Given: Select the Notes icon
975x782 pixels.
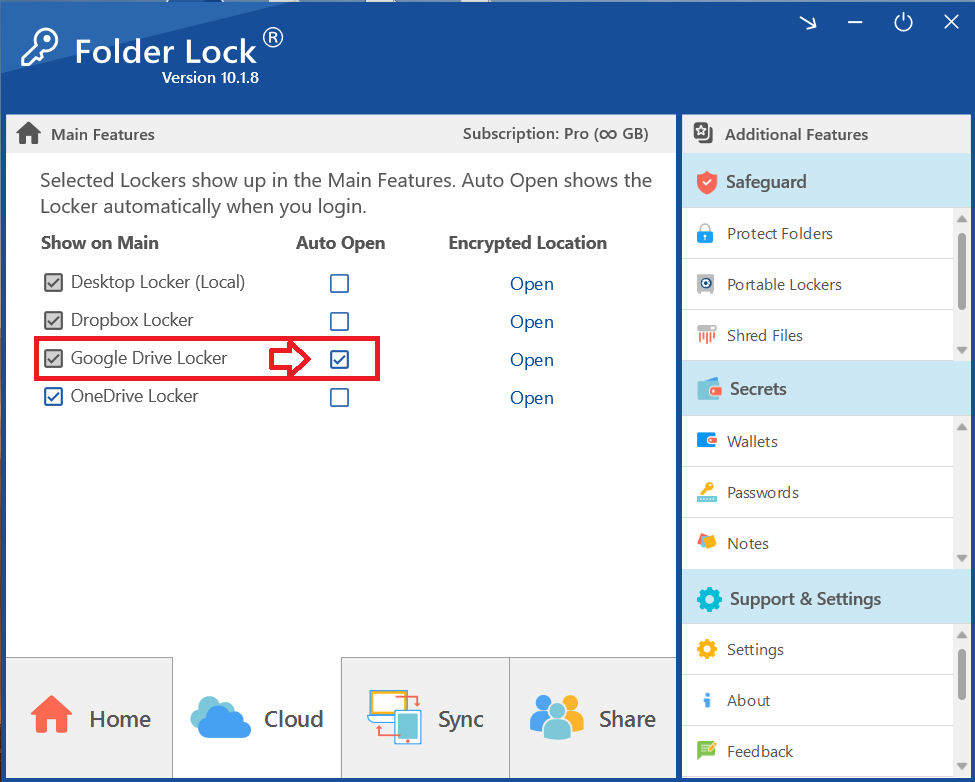Looking at the screenshot, I should click(x=751, y=543).
